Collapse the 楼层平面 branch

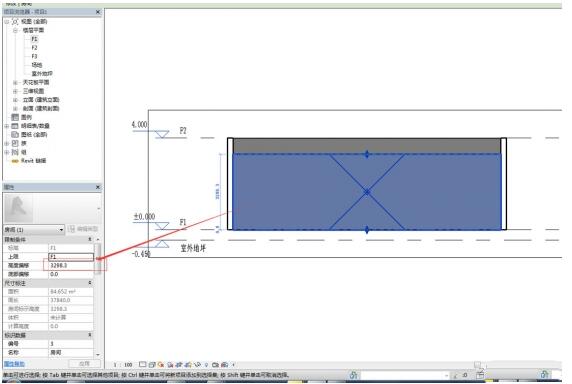(x=15, y=31)
